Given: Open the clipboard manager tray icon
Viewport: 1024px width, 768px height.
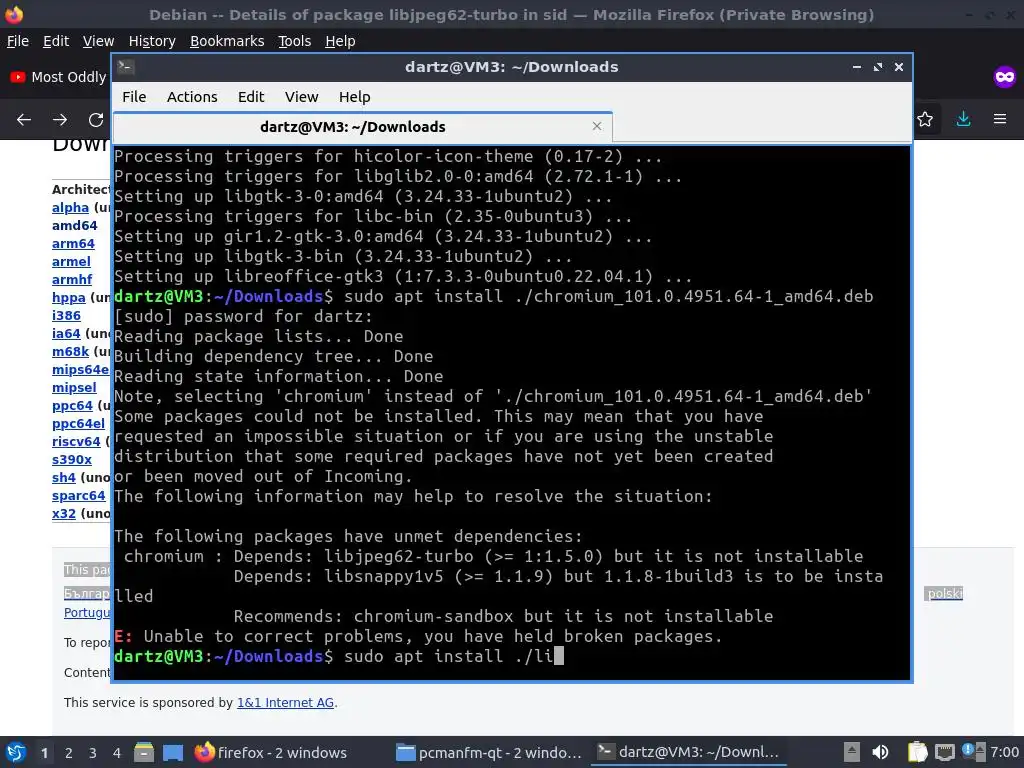Looking at the screenshot, I should pos(918,752).
